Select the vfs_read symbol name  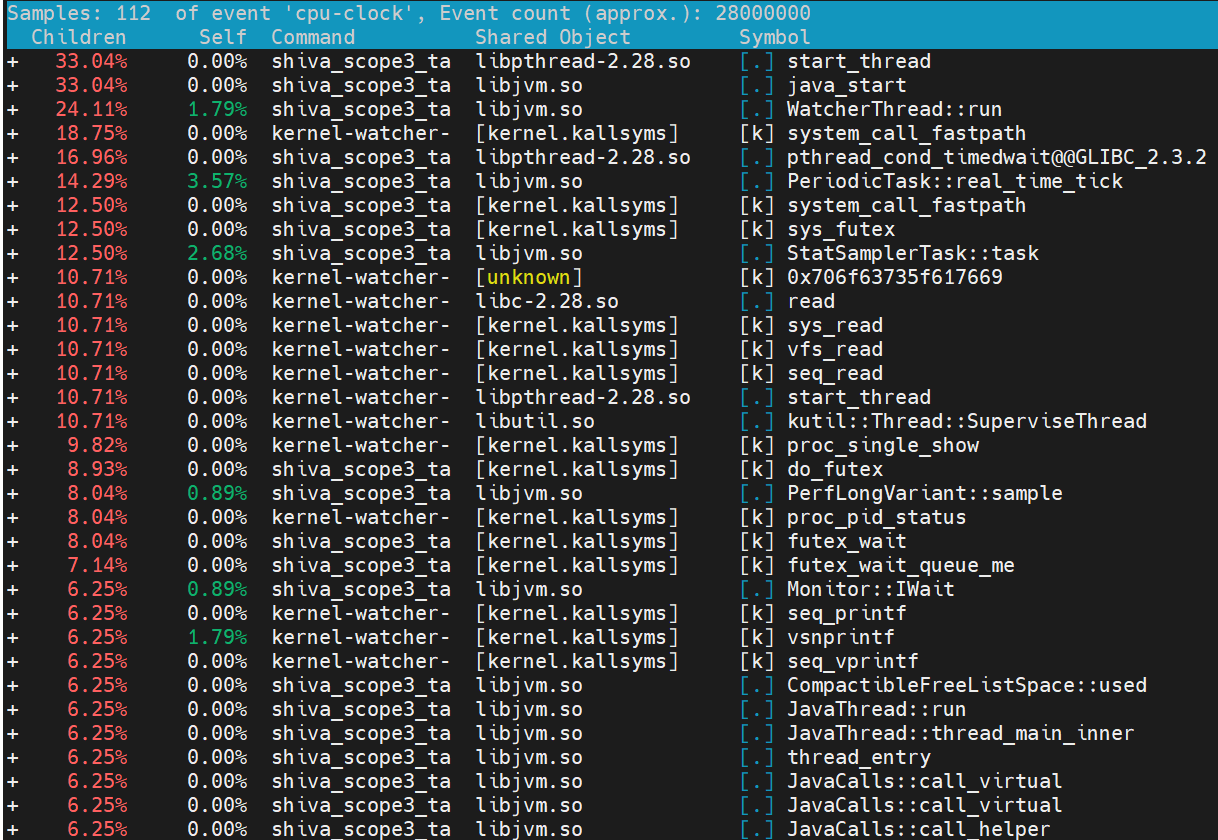(835, 350)
